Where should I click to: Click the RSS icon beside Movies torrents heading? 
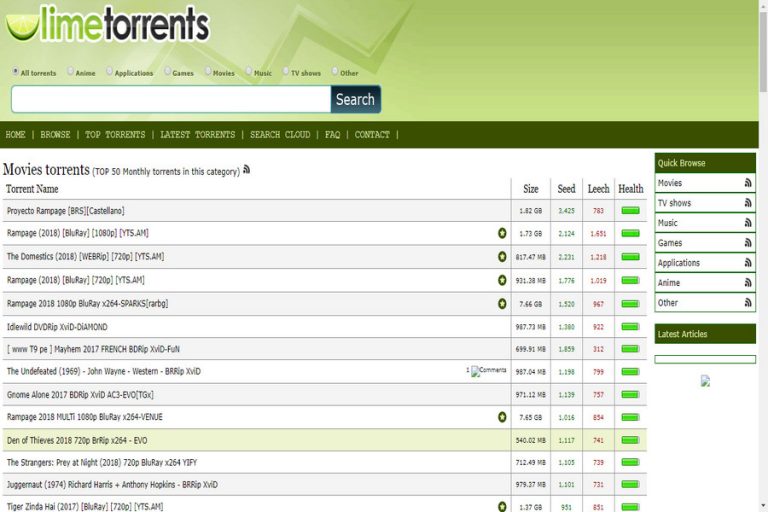point(247,170)
